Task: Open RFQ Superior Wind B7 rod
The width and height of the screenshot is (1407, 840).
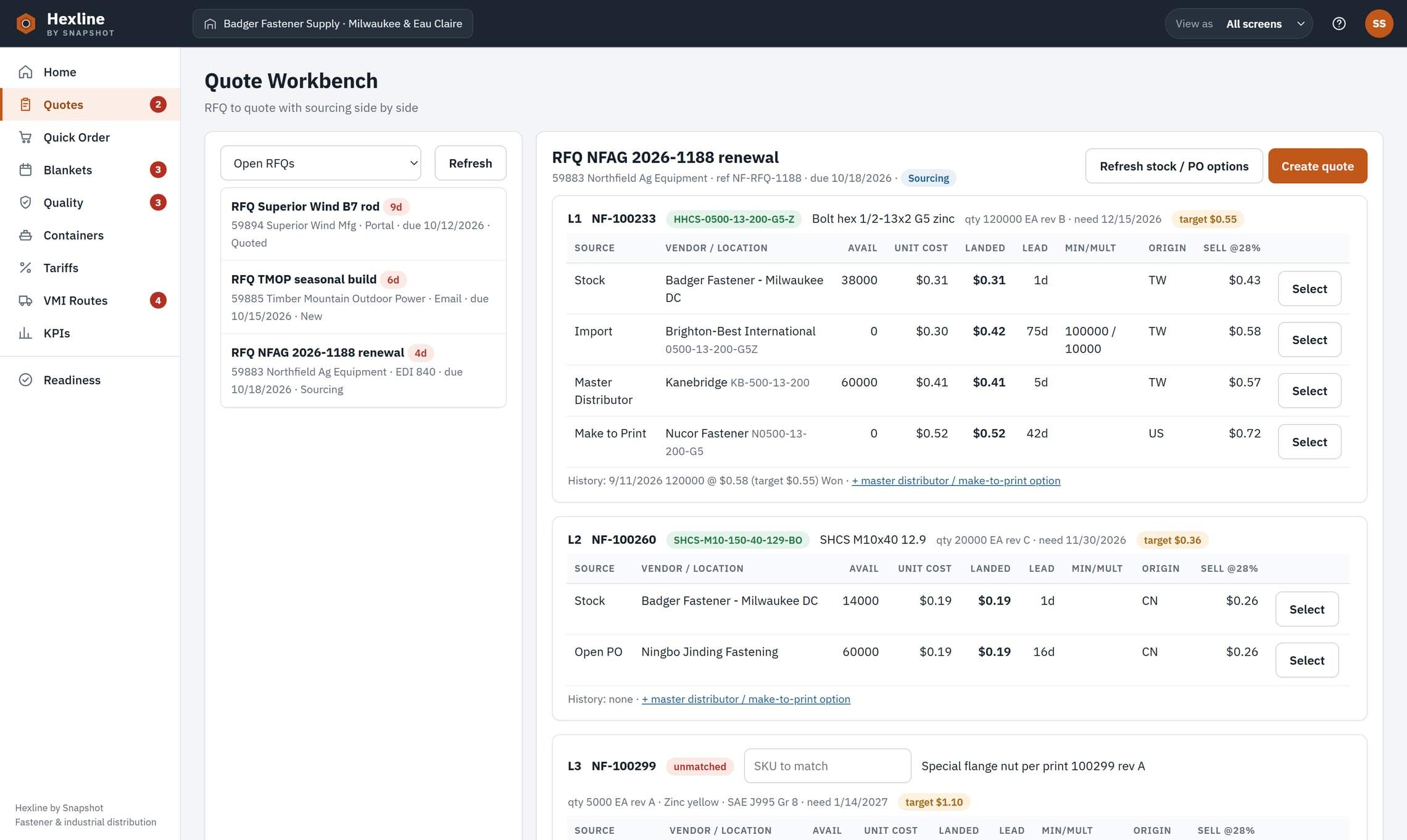Action: coord(363,224)
